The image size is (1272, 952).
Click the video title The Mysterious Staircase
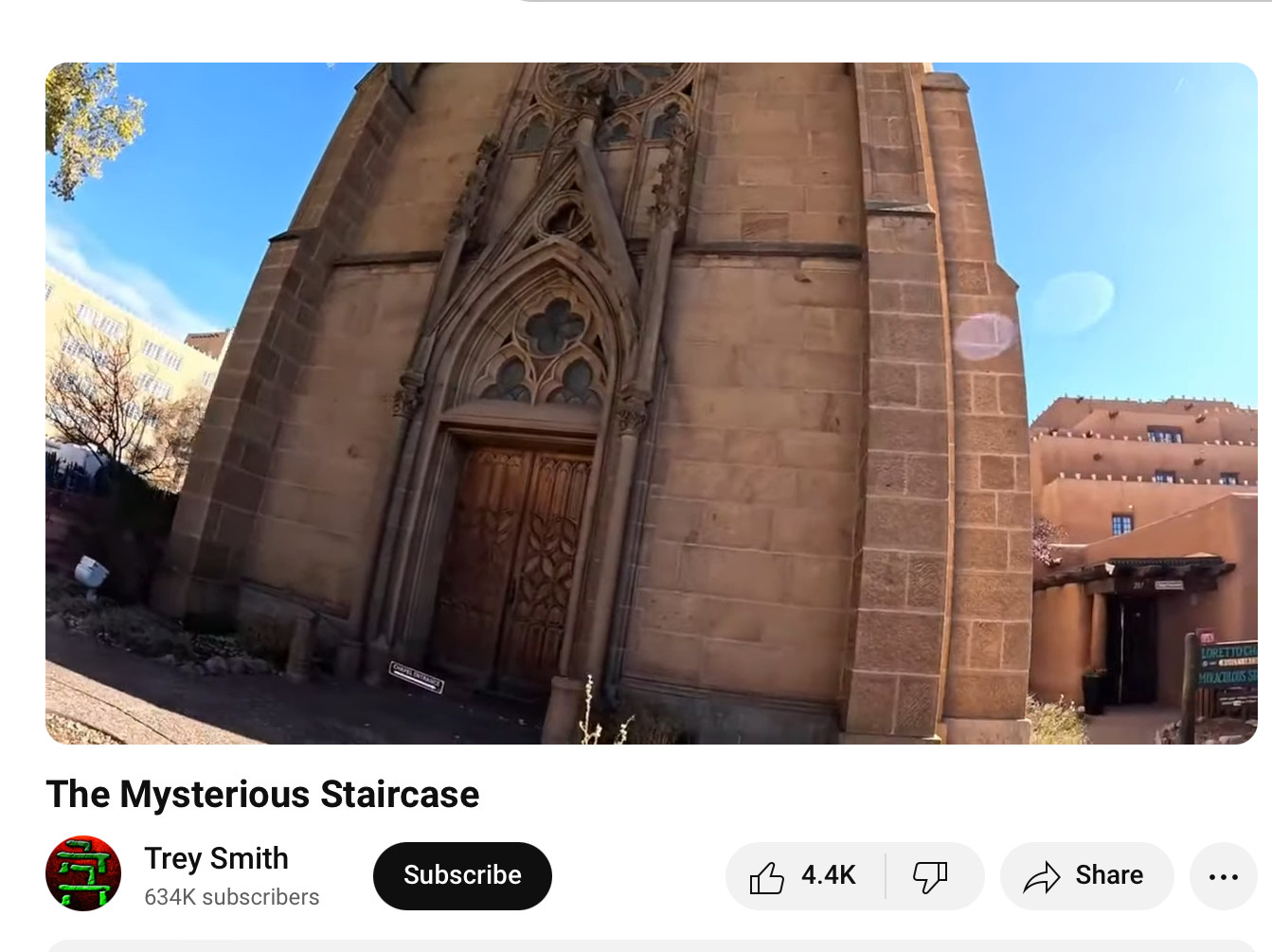262,795
